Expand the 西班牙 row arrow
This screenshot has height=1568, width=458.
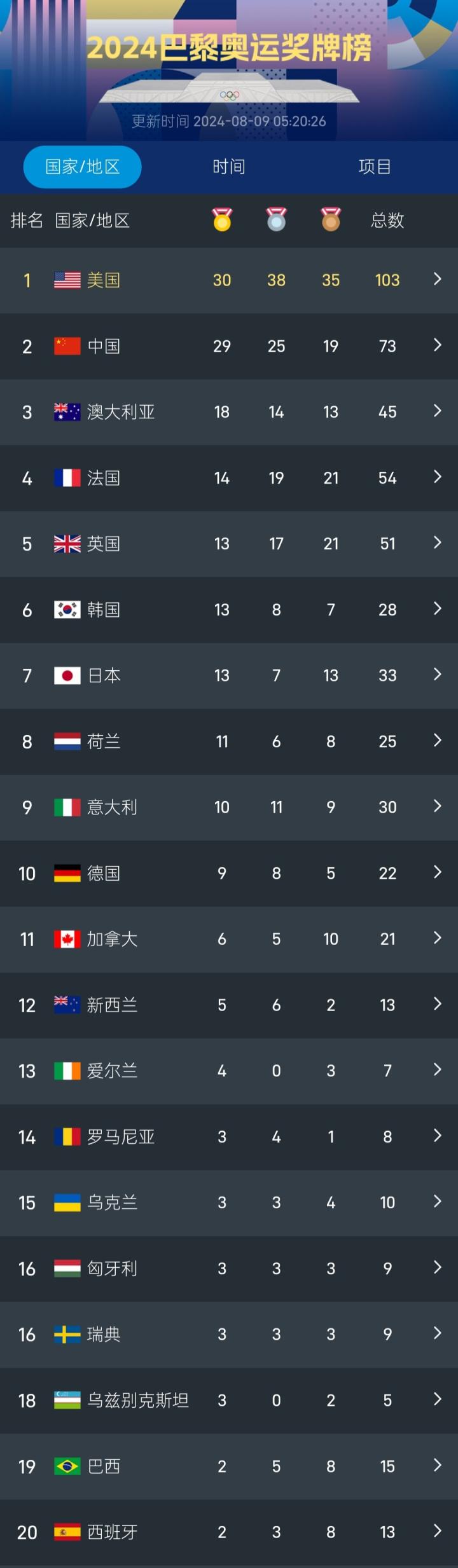click(437, 1531)
